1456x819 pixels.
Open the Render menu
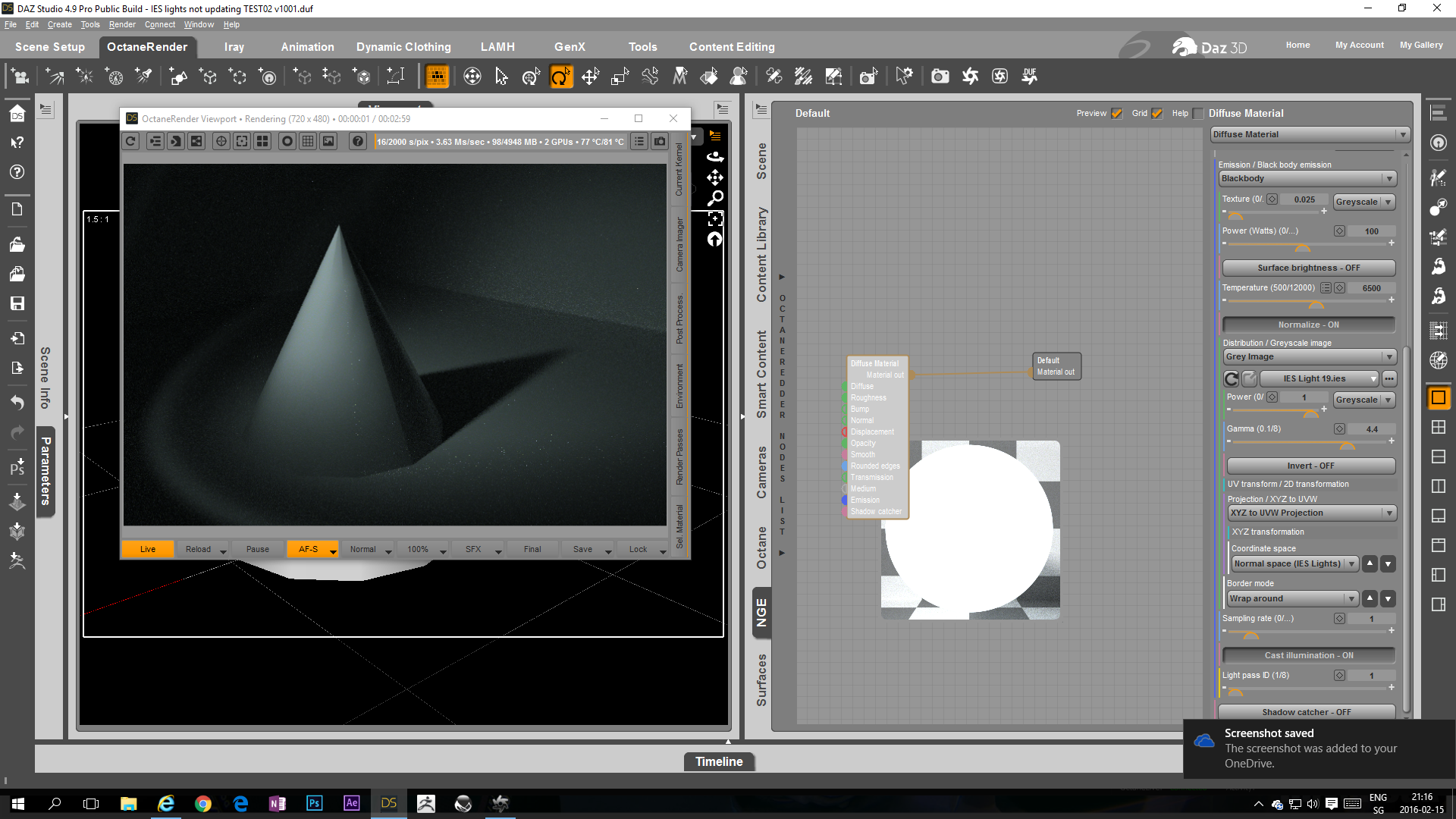point(121,24)
